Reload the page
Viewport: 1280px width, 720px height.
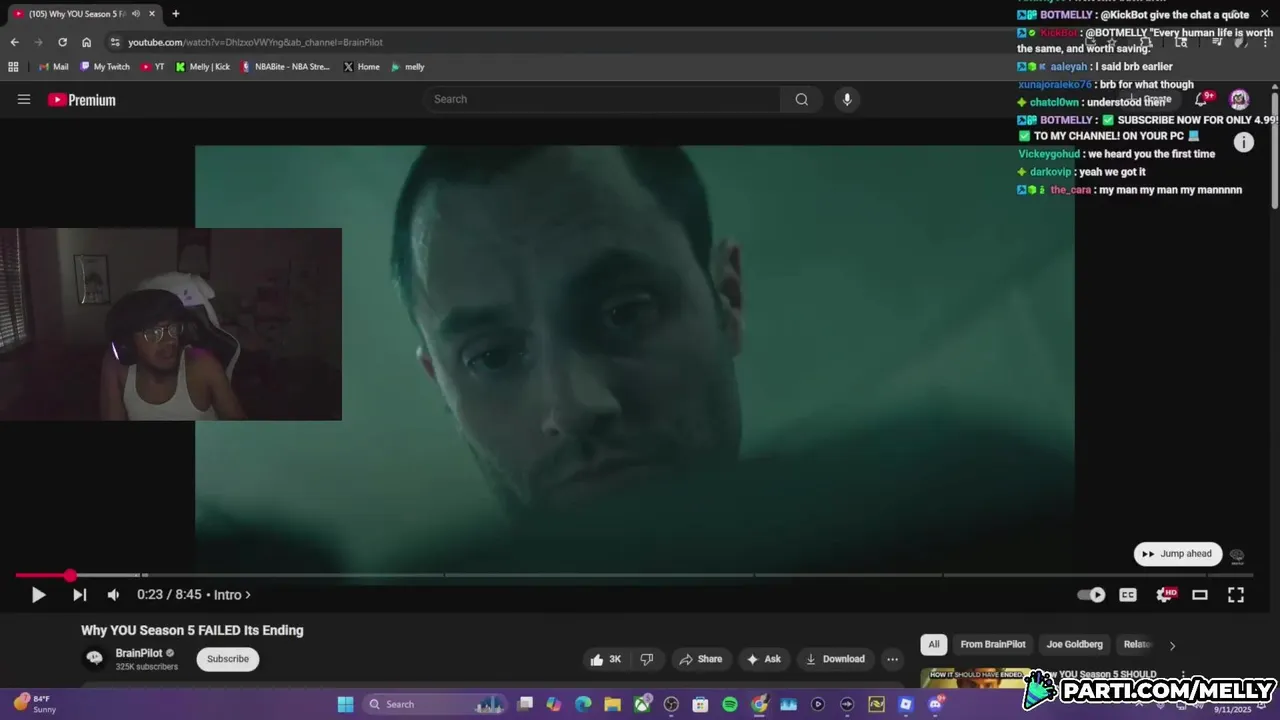click(x=62, y=42)
